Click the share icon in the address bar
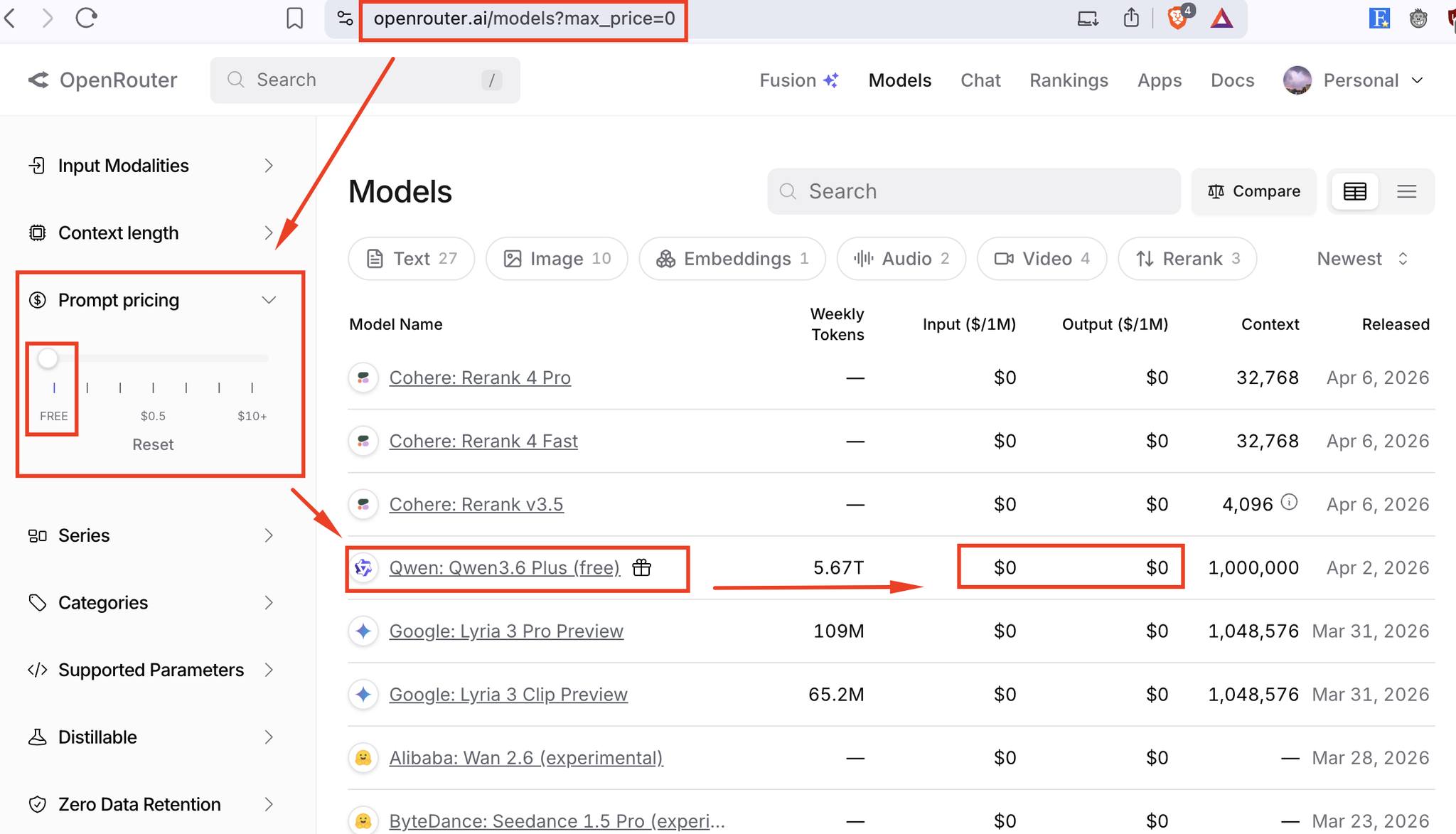The image size is (1456, 834). click(x=1131, y=18)
